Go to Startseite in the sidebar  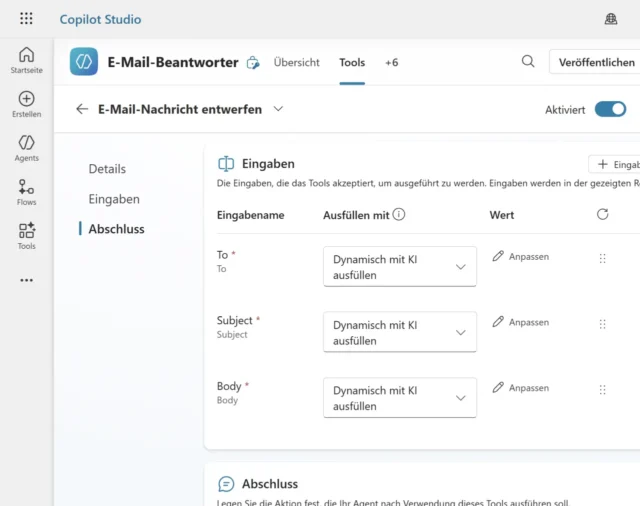26,60
